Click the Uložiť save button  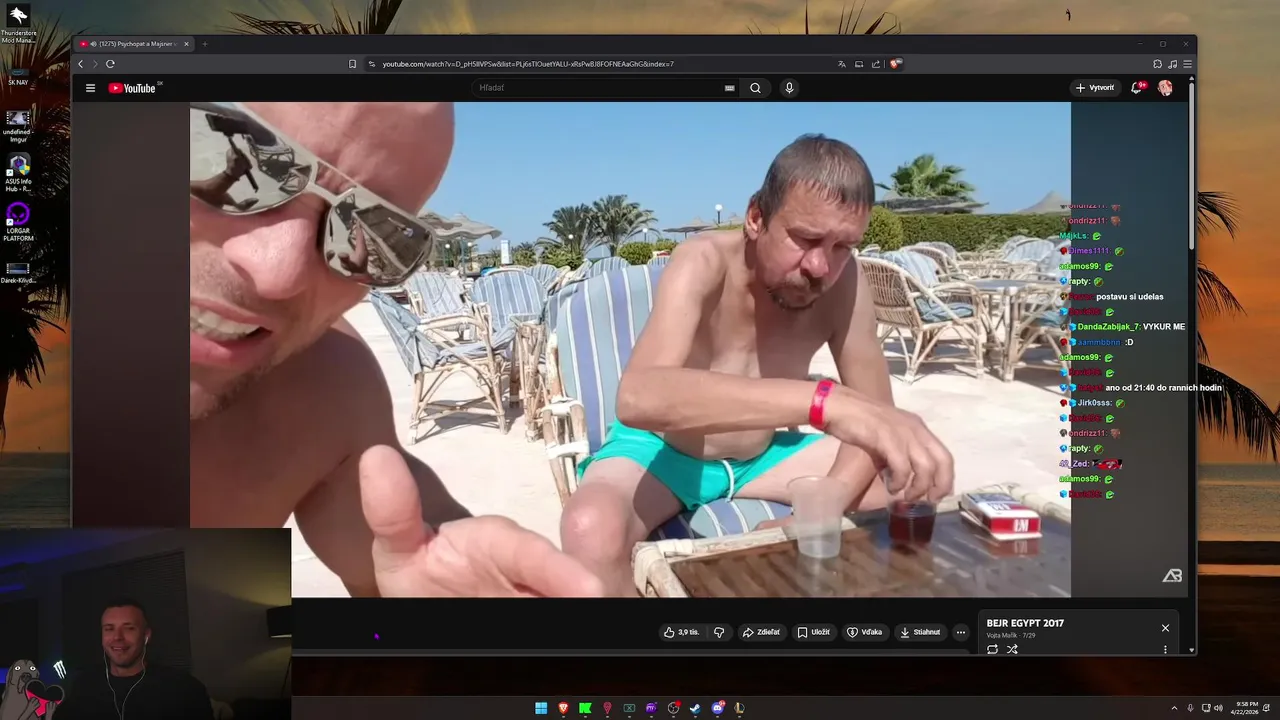[814, 632]
